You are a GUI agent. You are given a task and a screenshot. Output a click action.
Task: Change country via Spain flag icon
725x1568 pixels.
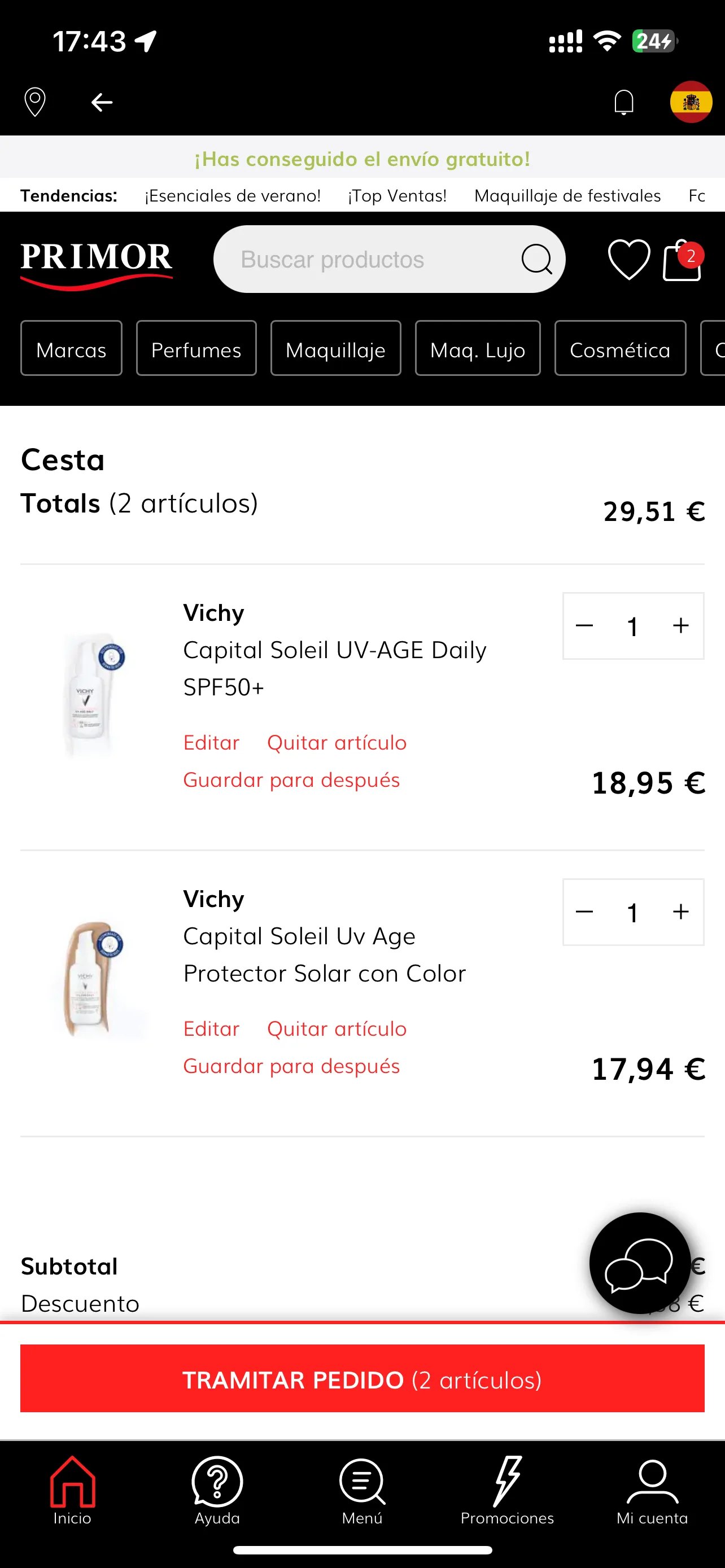pos(691,102)
